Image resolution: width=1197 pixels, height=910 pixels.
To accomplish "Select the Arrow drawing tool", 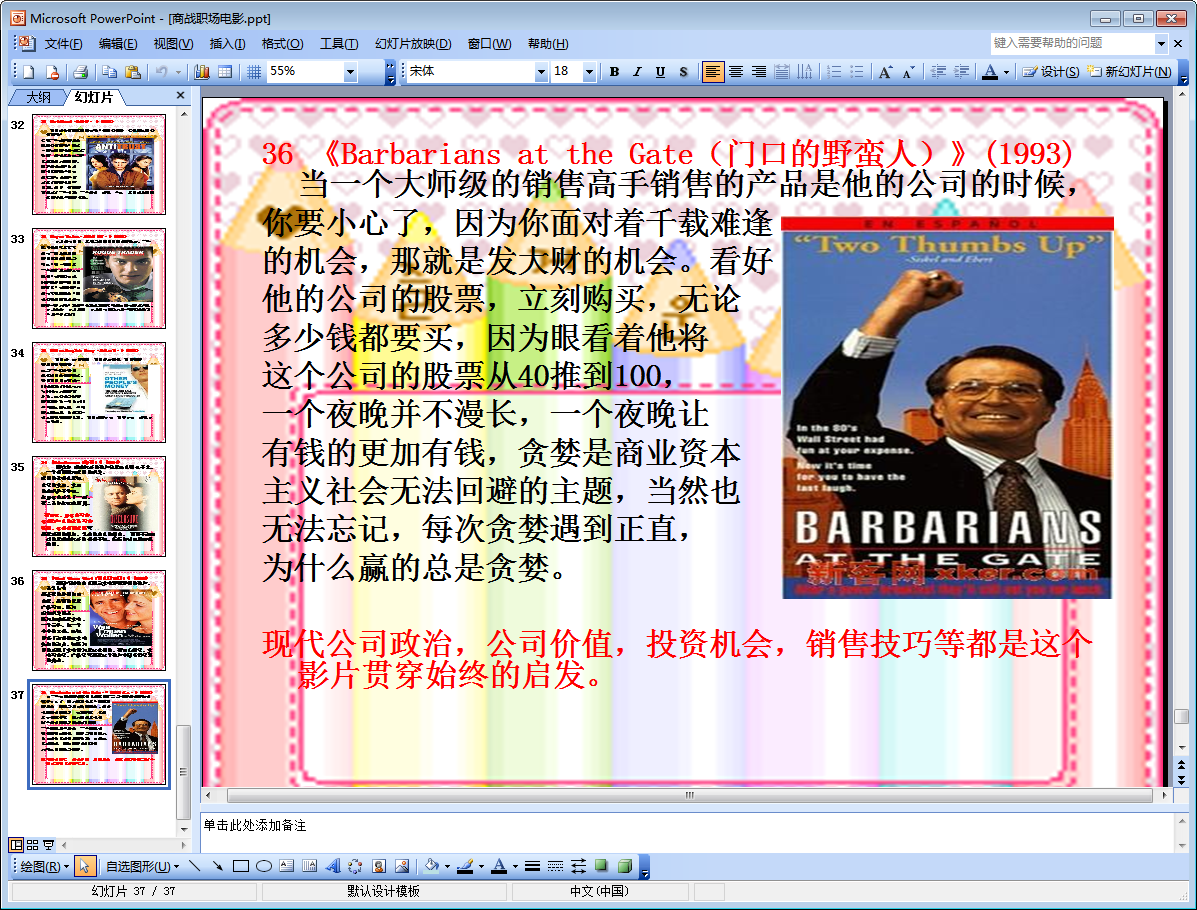I will [218, 866].
